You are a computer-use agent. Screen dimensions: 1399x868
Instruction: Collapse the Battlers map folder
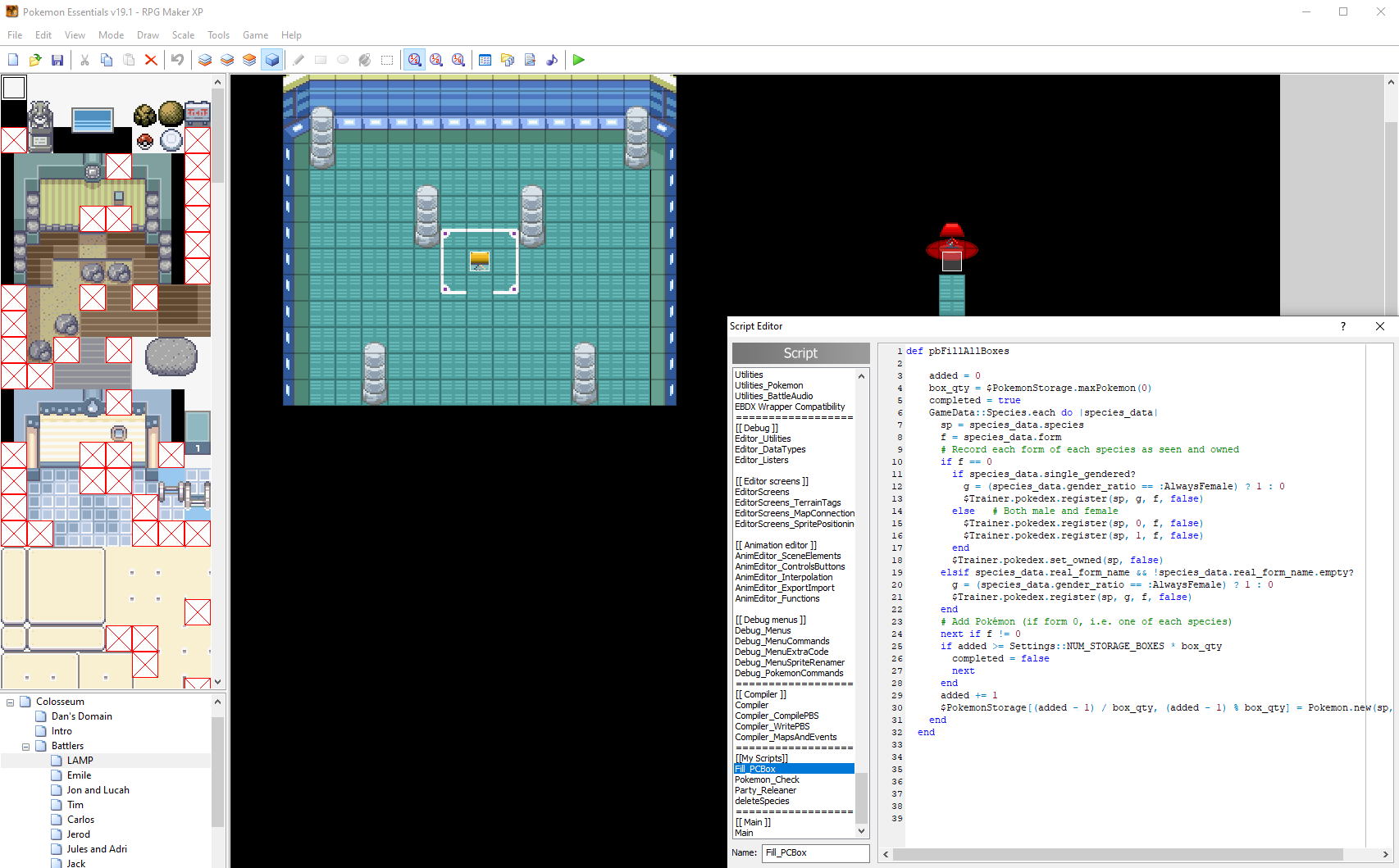tap(25, 747)
